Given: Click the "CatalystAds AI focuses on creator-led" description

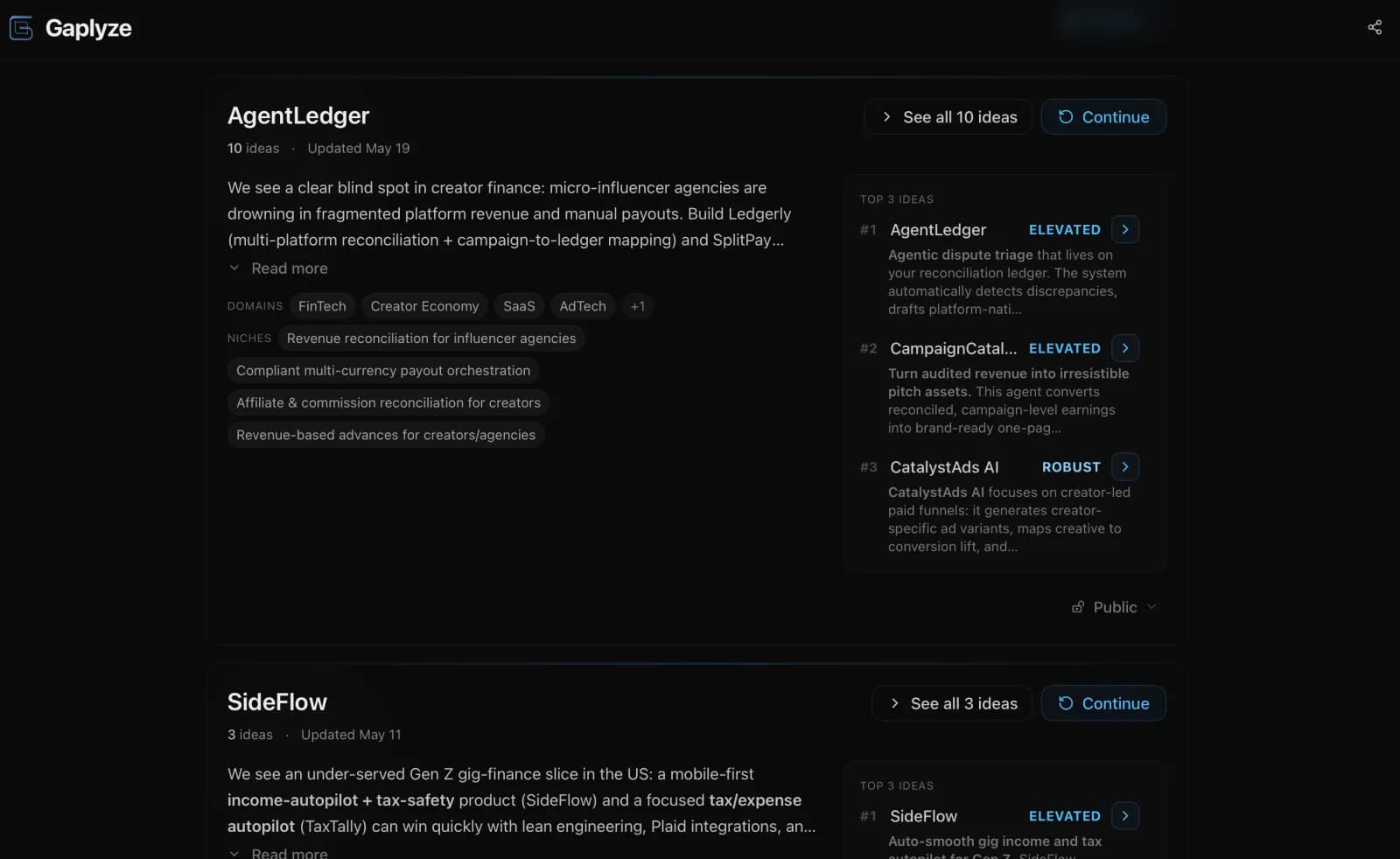Looking at the screenshot, I should coord(1009,520).
